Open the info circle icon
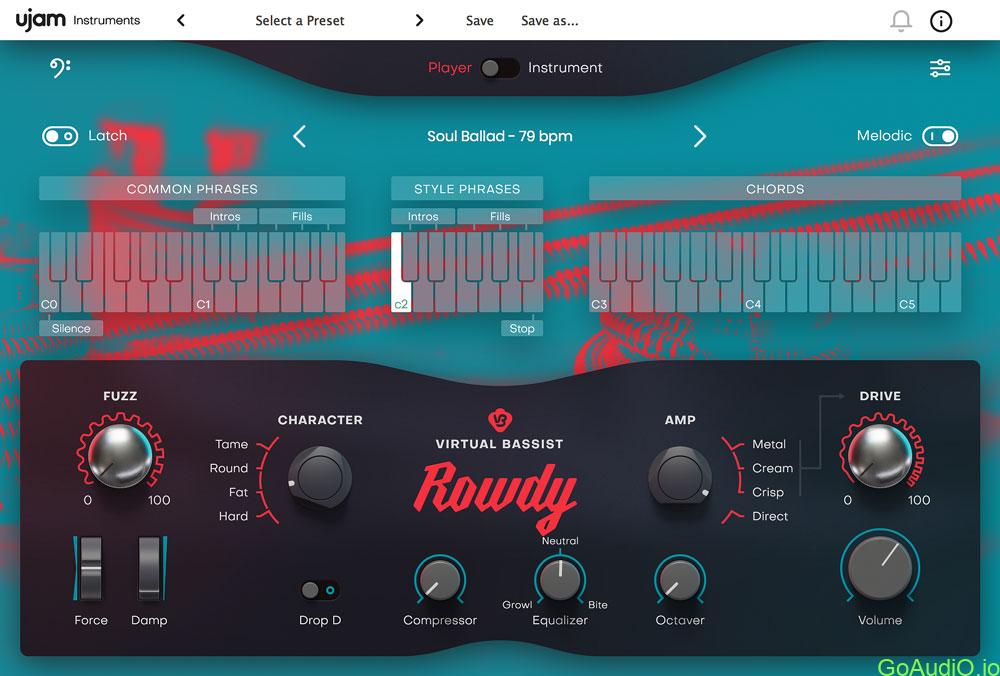 [x=941, y=21]
